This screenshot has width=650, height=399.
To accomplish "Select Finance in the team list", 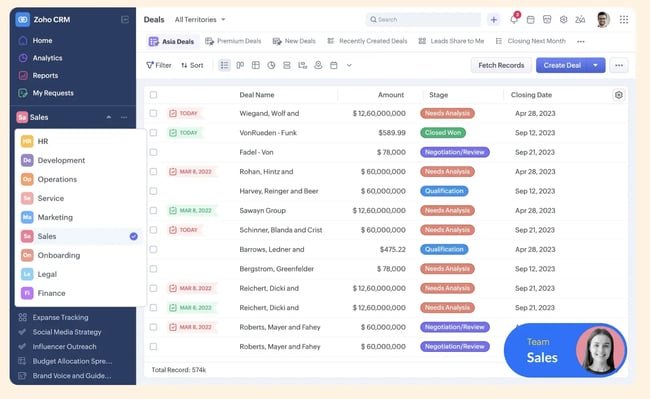I will (80, 293).
